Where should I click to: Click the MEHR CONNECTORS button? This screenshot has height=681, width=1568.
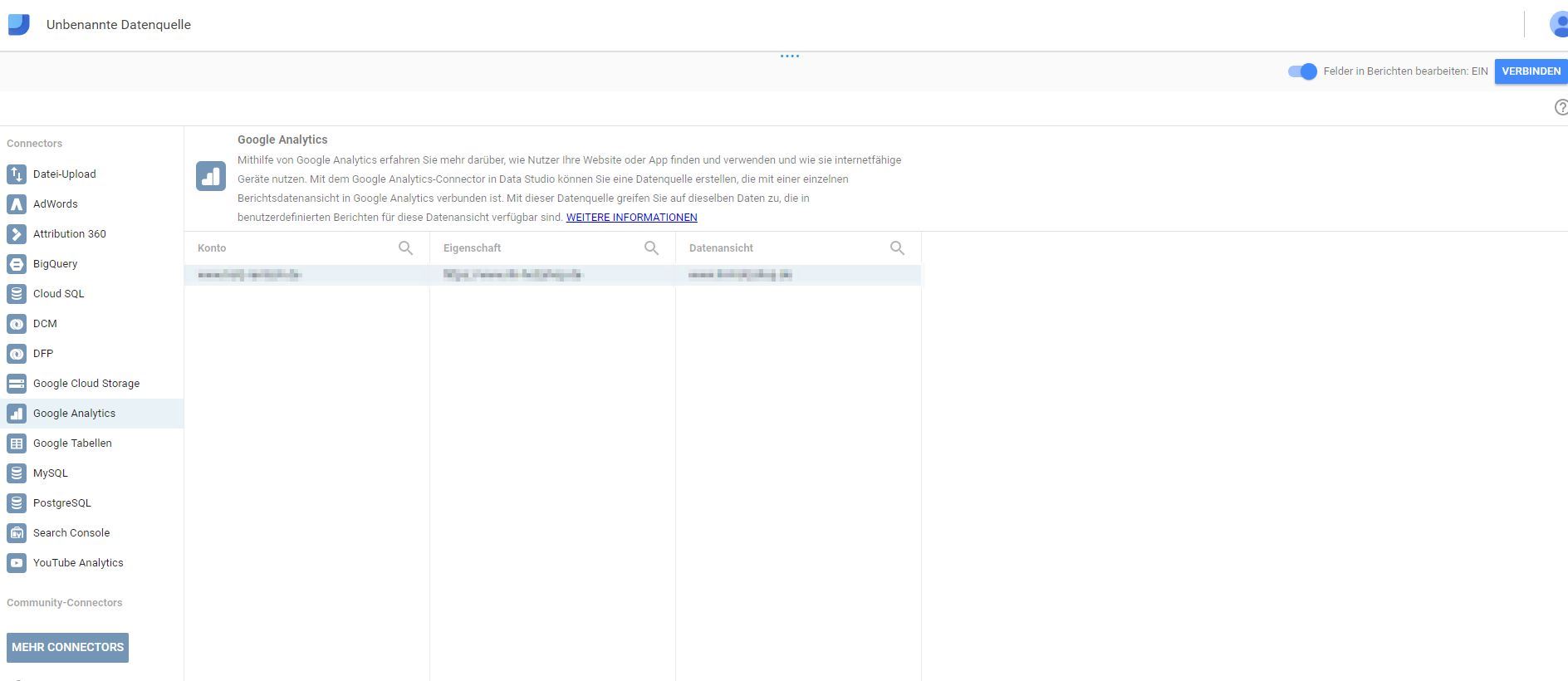(67, 648)
